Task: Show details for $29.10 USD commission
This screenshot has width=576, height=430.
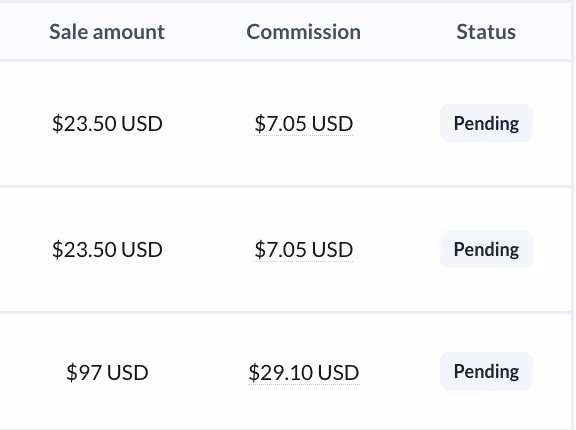Action: pos(304,372)
